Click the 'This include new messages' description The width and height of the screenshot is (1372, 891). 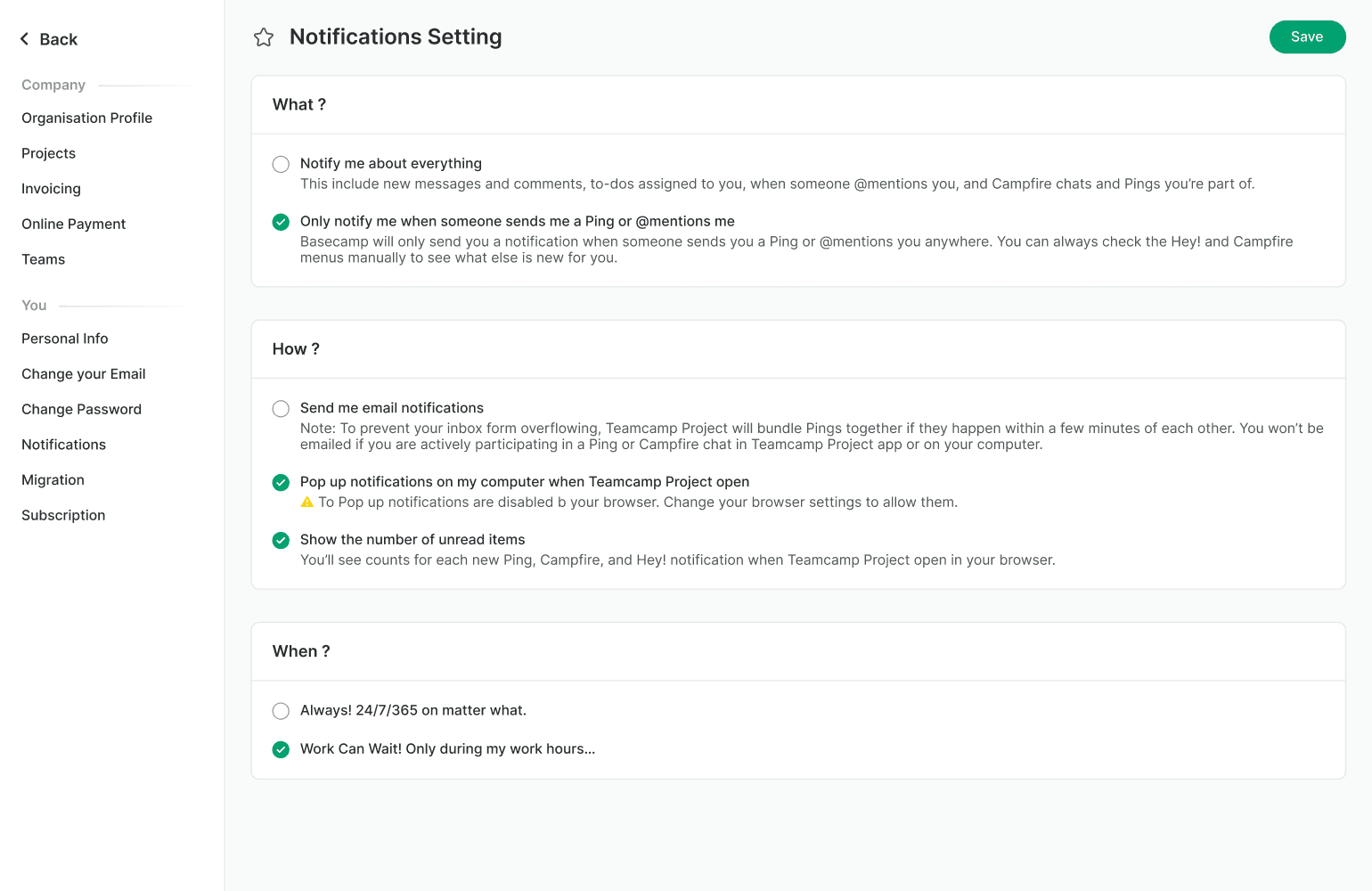(777, 184)
